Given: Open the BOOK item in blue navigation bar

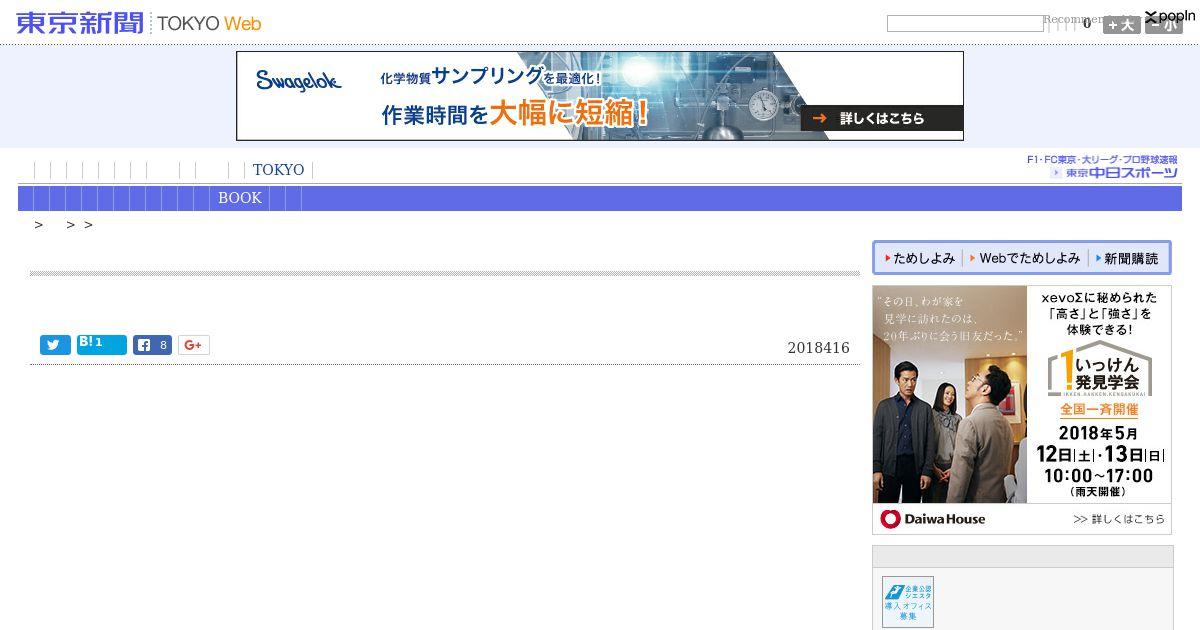Looking at the screenshot, I should 240,198.
